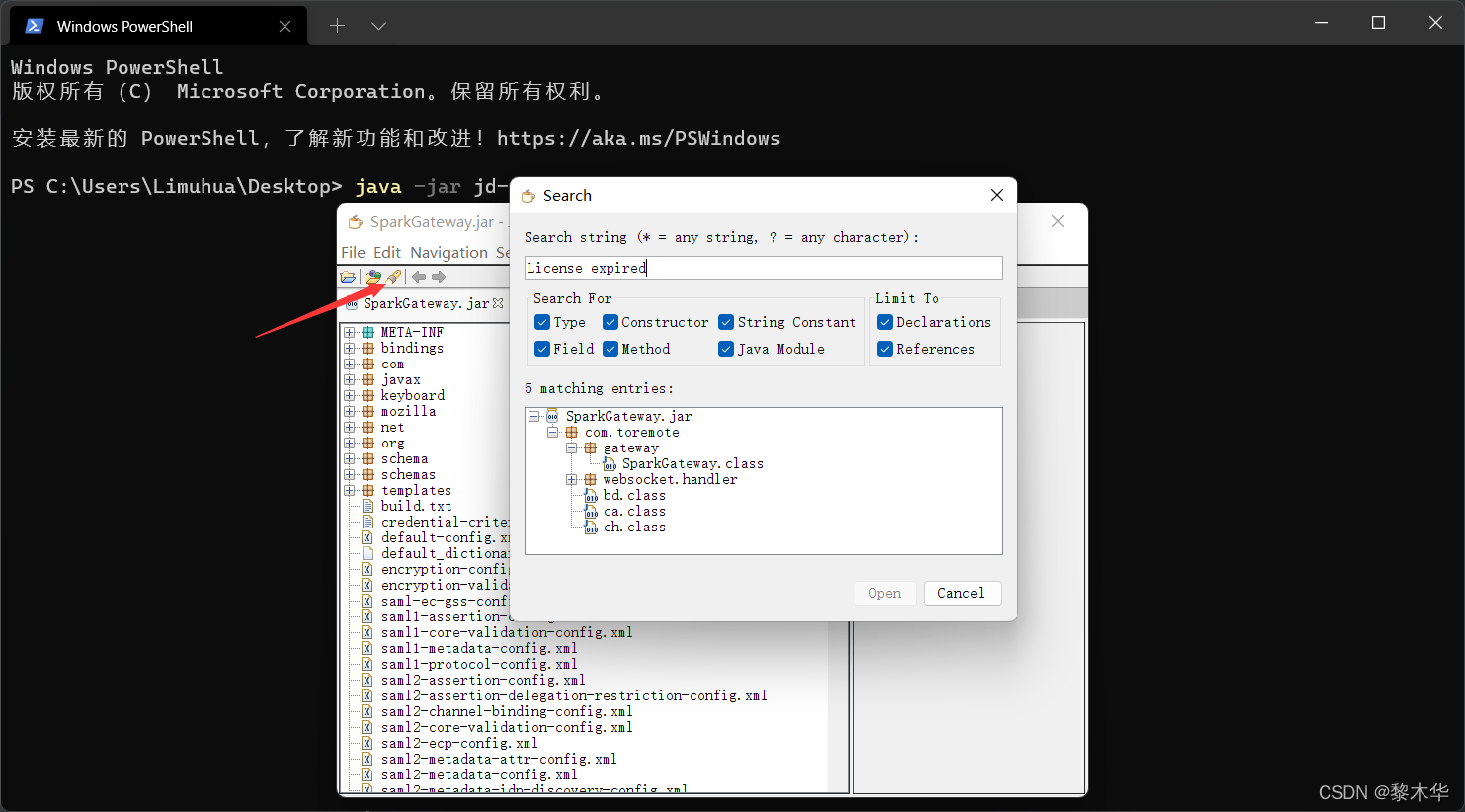Uncheck the References limit checkbox
Screen dimensions: 1465x812
[885, 349]
